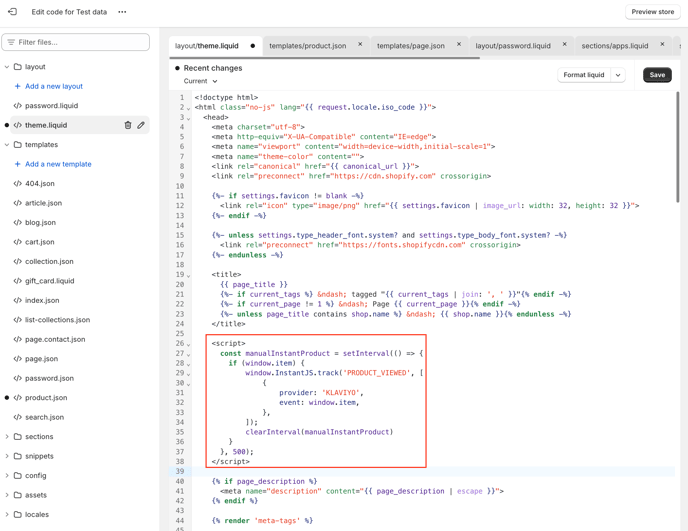Close the templates/page.json tab

point(459,44)
